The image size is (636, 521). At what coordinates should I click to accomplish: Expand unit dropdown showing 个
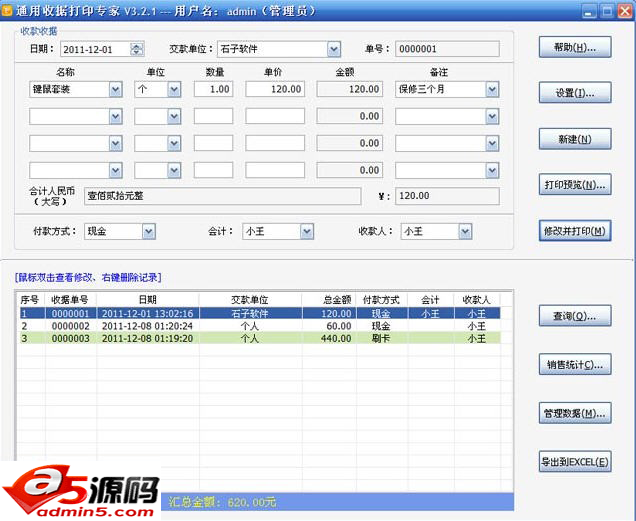click(174, 89)
